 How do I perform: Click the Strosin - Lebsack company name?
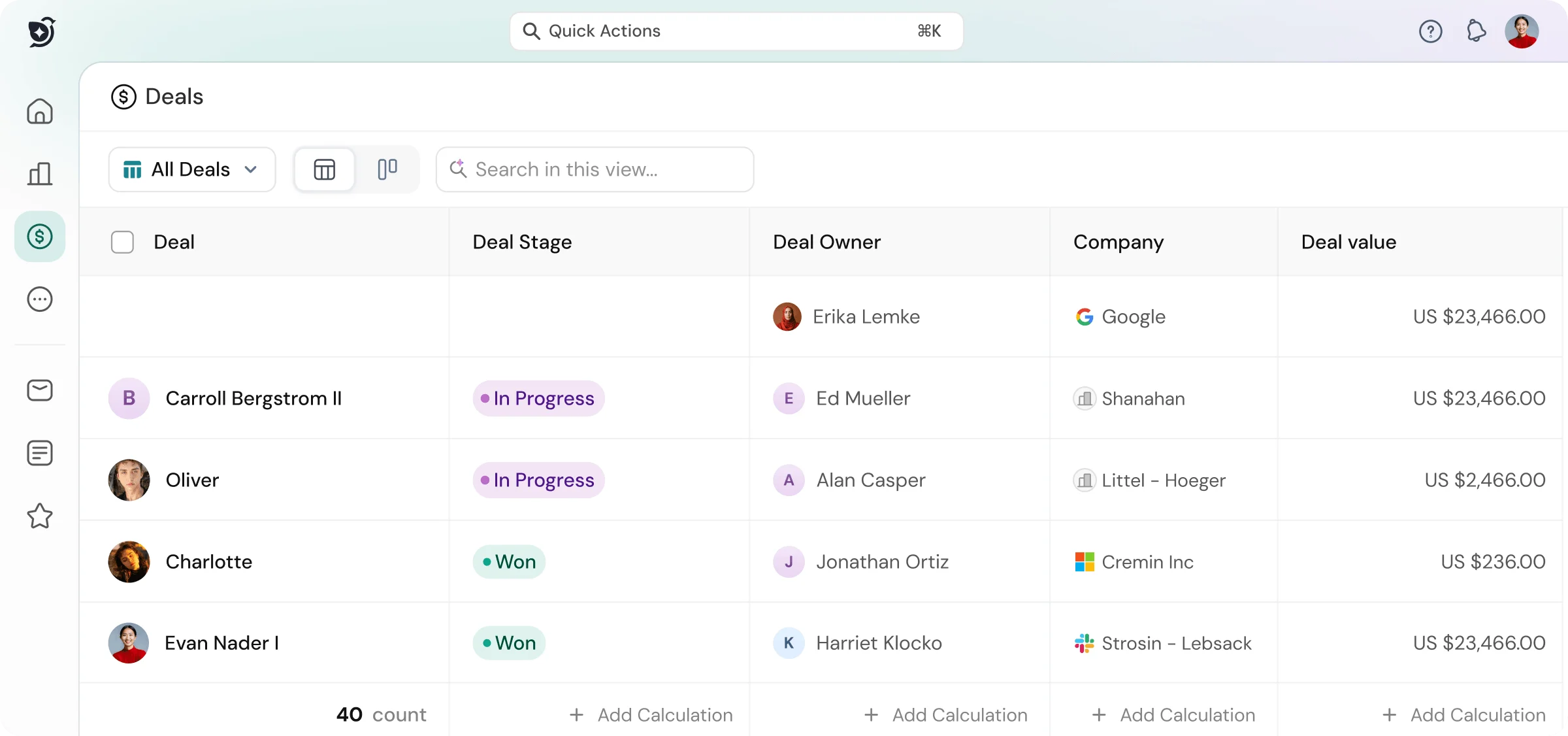pos(1177,643)
